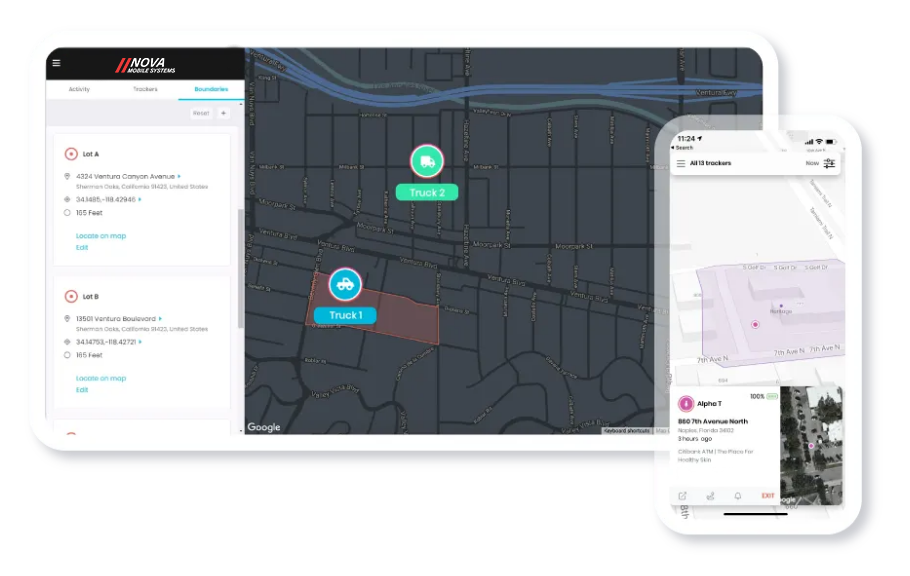
Task: Select the Lot A geofence radio button
Action: coord(71,153)
